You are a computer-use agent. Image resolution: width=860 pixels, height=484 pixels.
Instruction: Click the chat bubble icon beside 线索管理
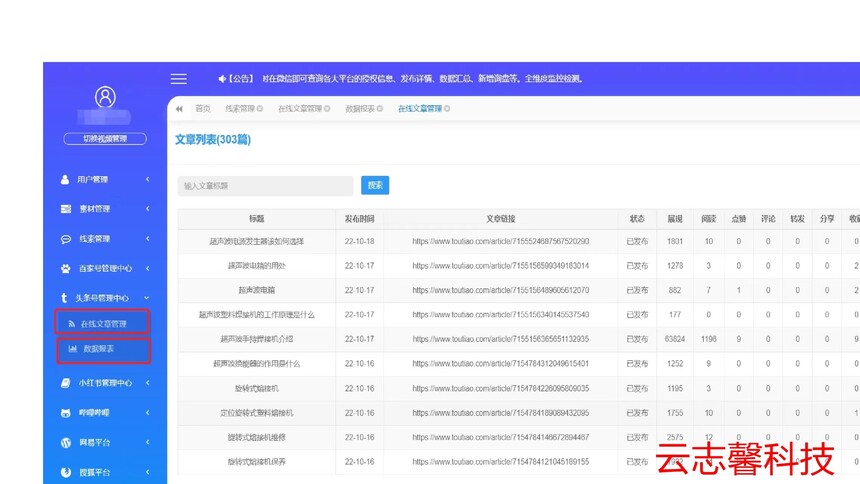(x=66, y=239)
